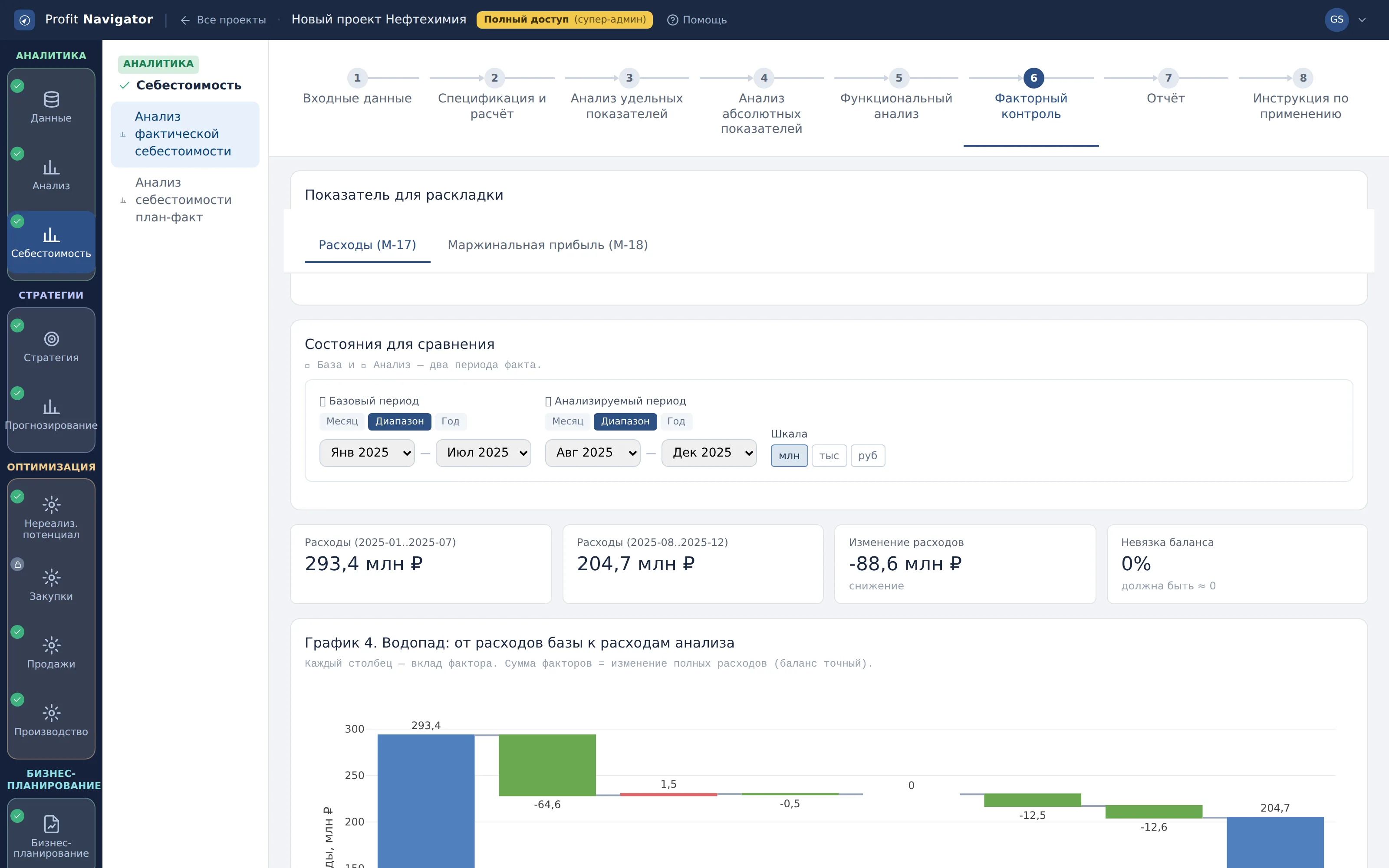Open the Производство gear icon
The width and height of the screenshot is (1389, 868).
(51, 713)
